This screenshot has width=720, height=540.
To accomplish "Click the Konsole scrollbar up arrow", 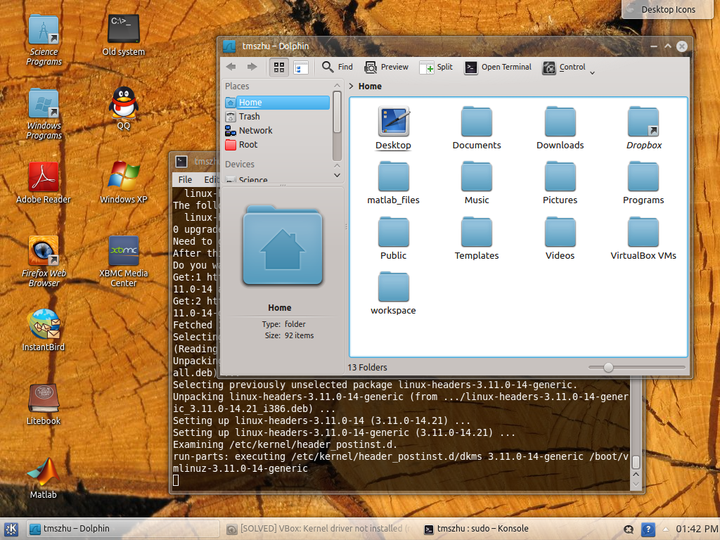I will click(636, 474).
